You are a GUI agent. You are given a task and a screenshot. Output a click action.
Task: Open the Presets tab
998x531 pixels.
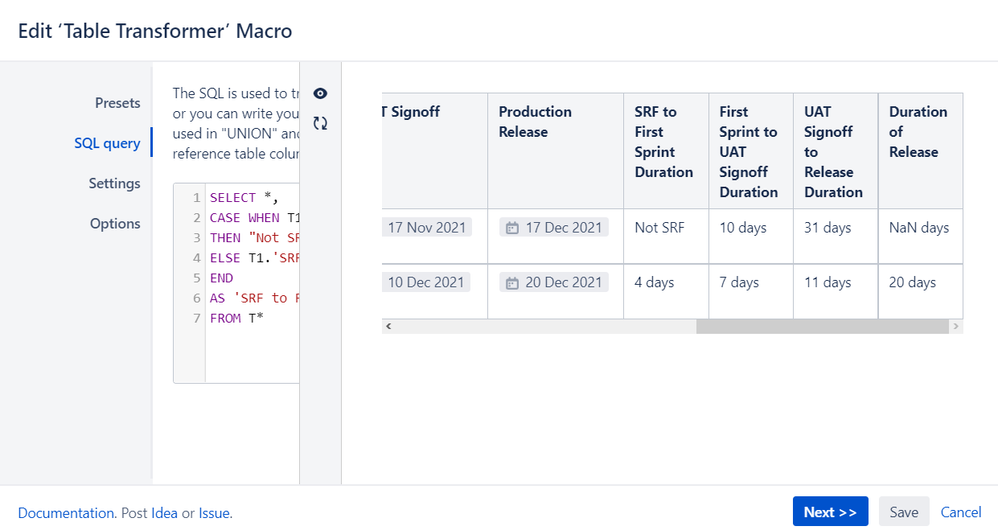[x=117, y=103]
